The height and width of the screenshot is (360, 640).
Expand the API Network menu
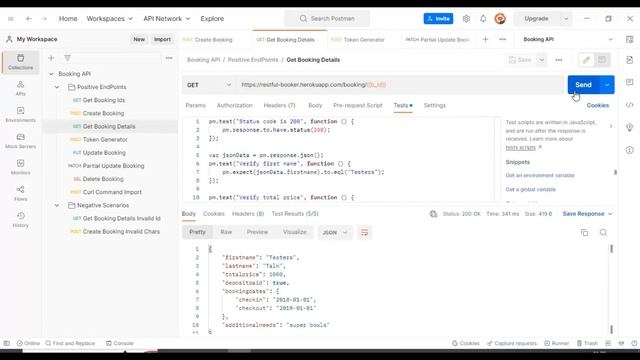(167, 19)
